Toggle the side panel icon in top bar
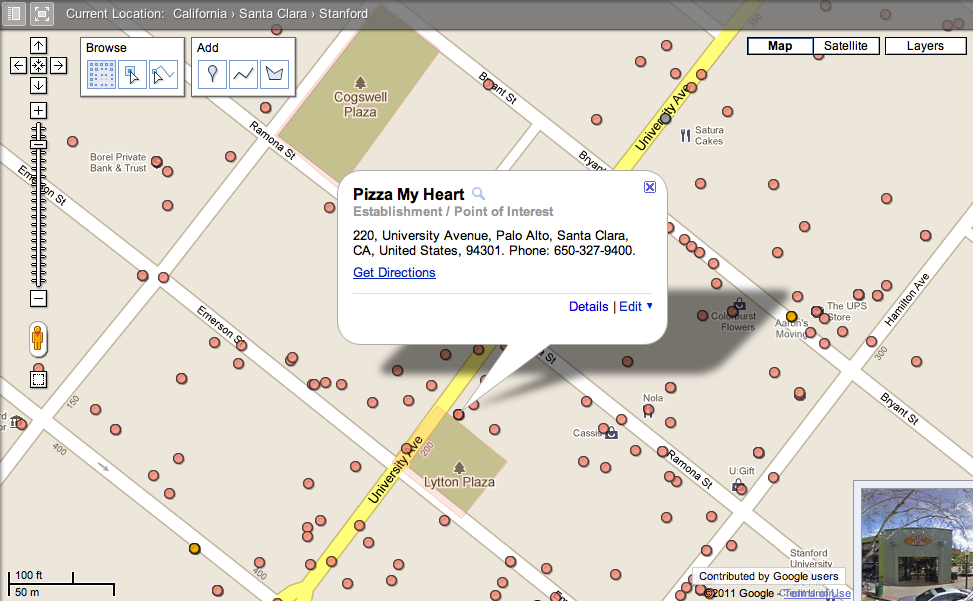 point(14,14)
